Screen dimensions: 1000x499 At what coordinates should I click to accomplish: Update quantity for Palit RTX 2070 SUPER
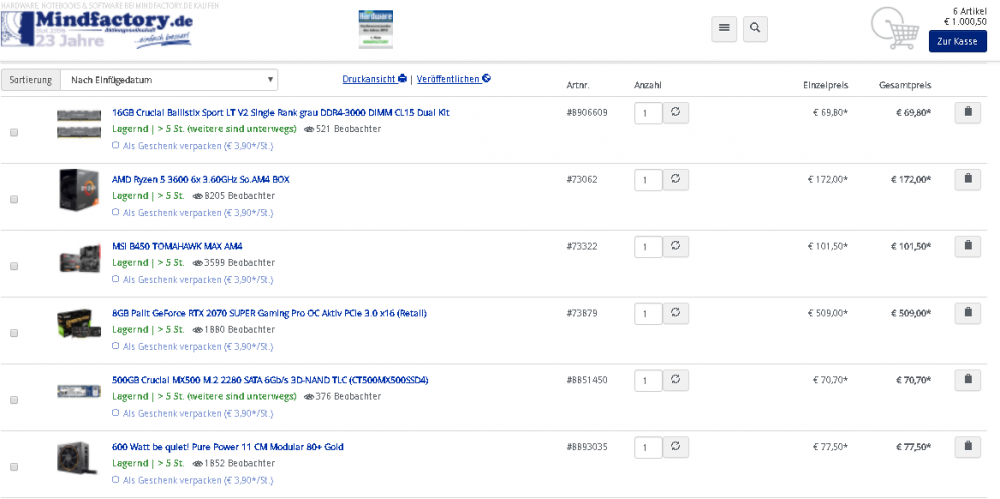point(675,313)
